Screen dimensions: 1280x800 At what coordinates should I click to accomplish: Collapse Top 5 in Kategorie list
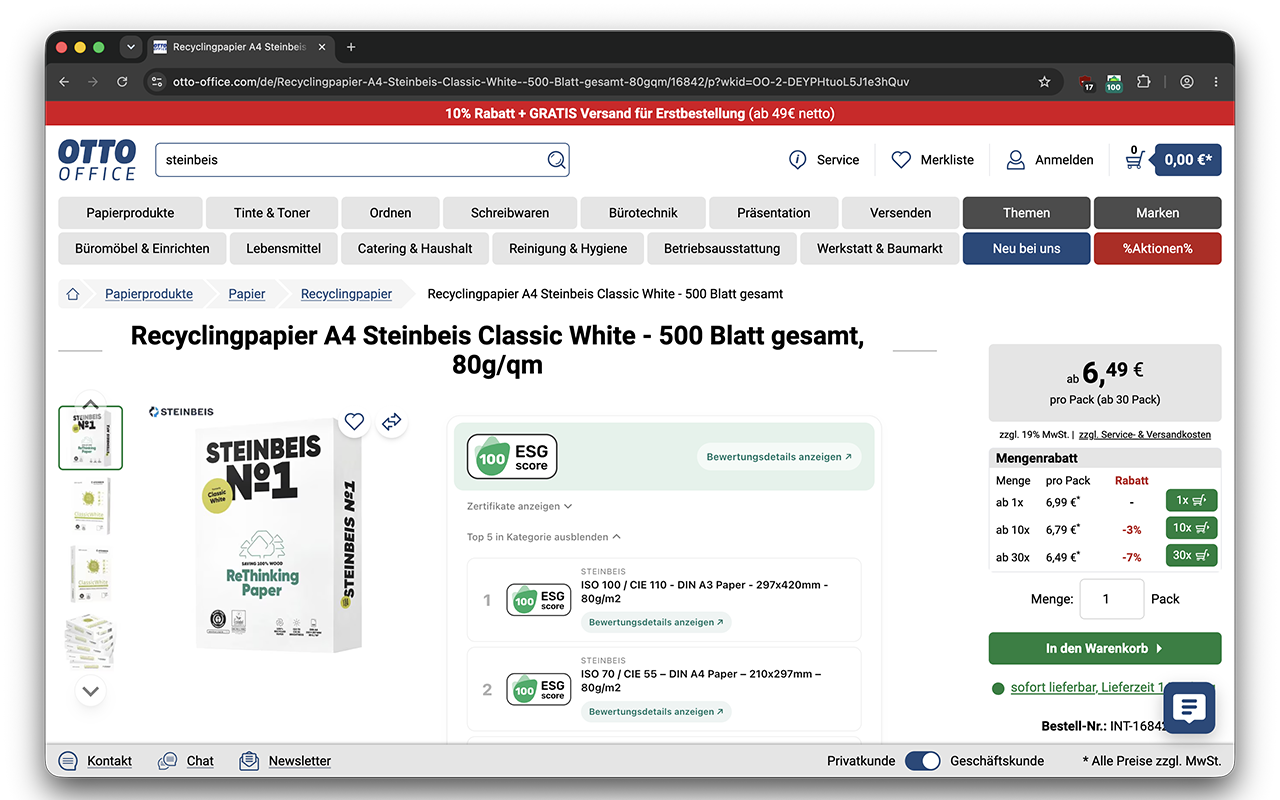[544, 537]
